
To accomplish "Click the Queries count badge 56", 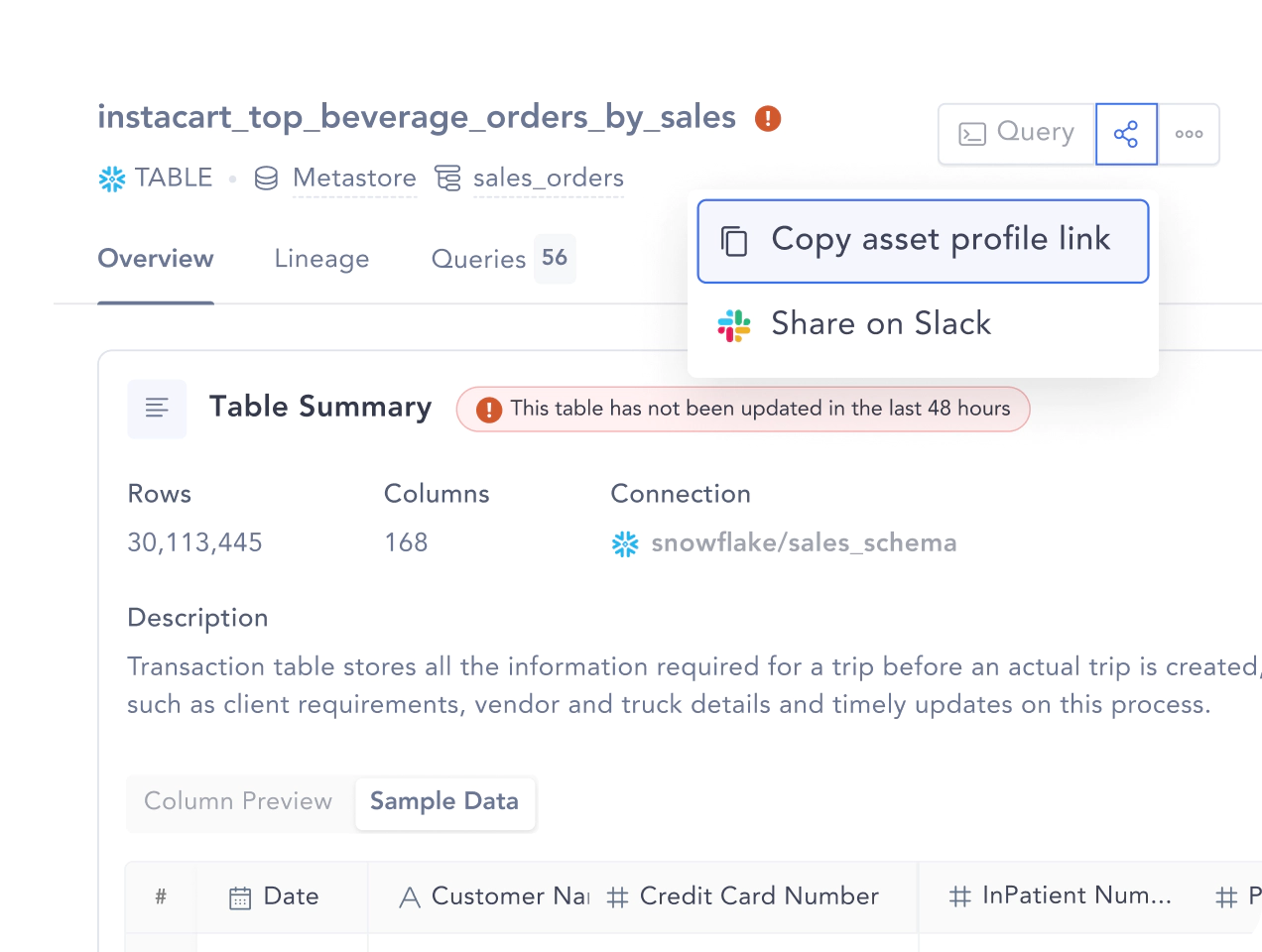I will (x=555, y=259).
